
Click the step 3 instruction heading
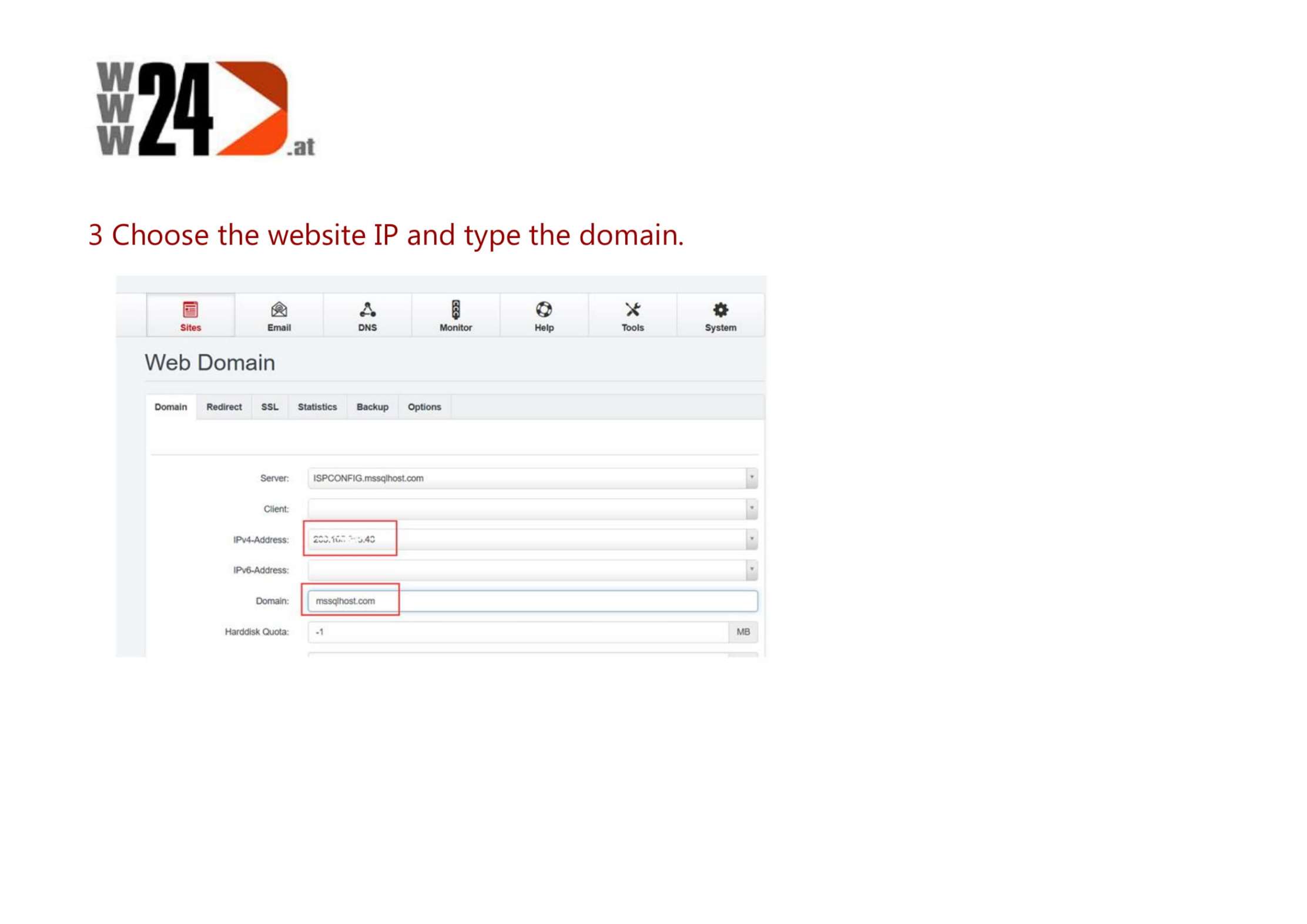tap(386, 236)
